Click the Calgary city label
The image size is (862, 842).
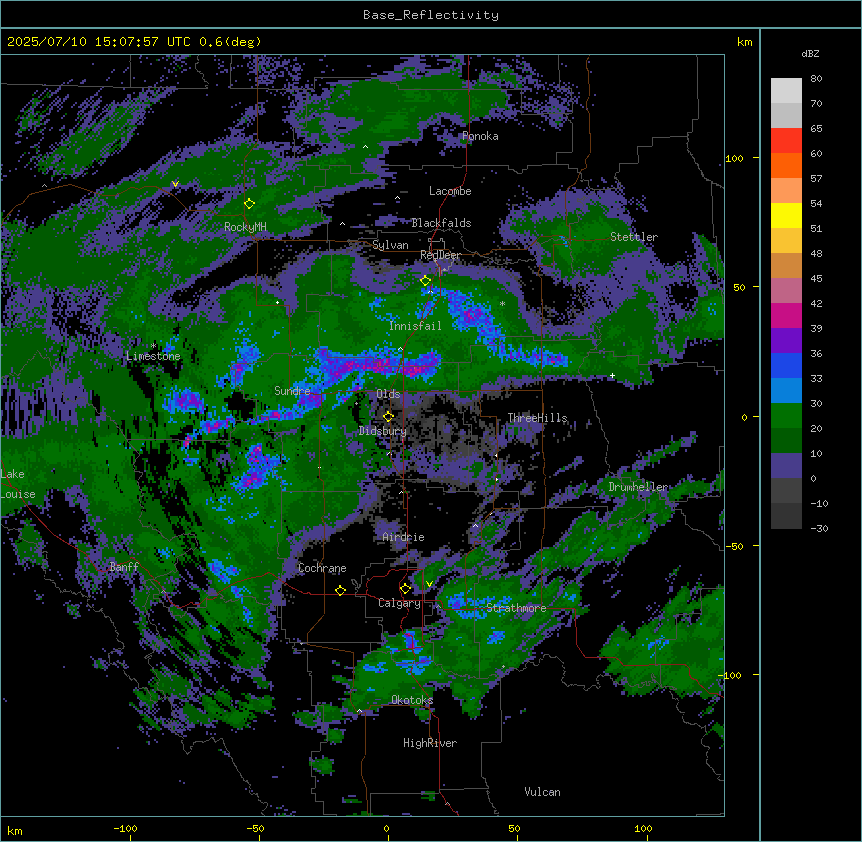click(399, 603)
